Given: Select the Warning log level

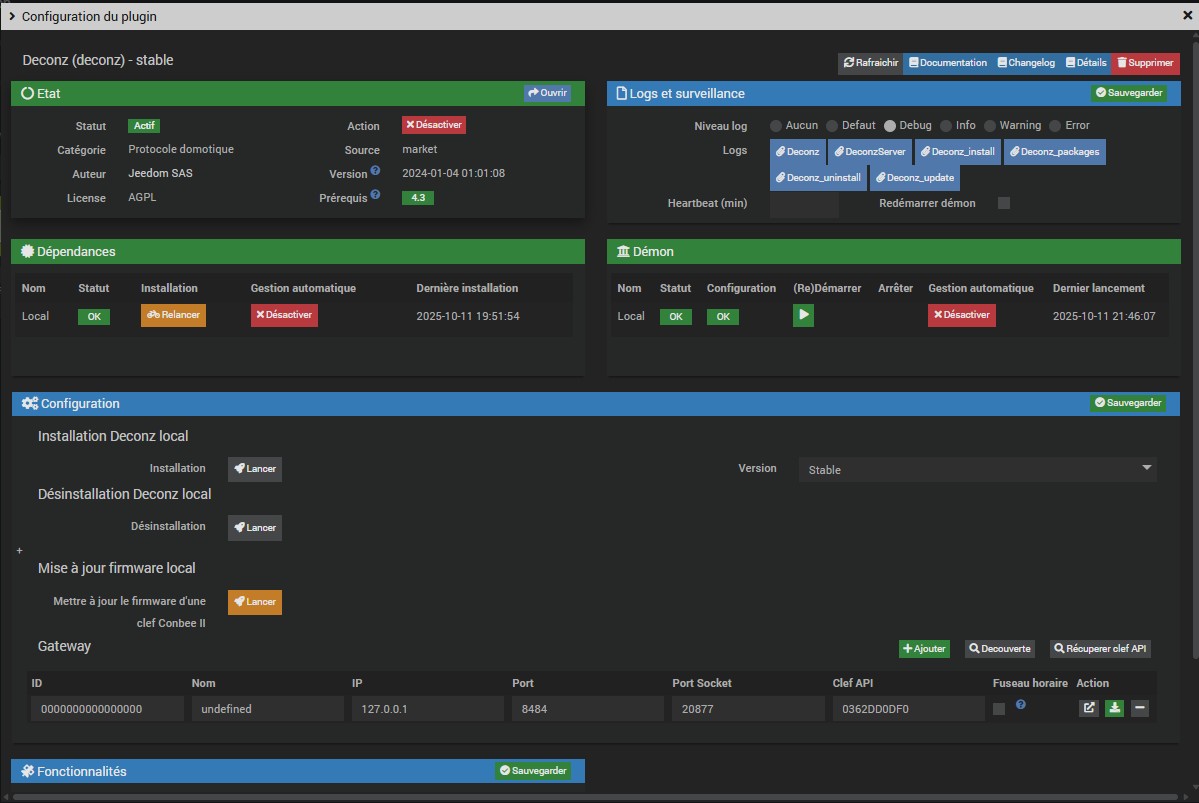Looking at the screenshot, I should click(990, 126).
